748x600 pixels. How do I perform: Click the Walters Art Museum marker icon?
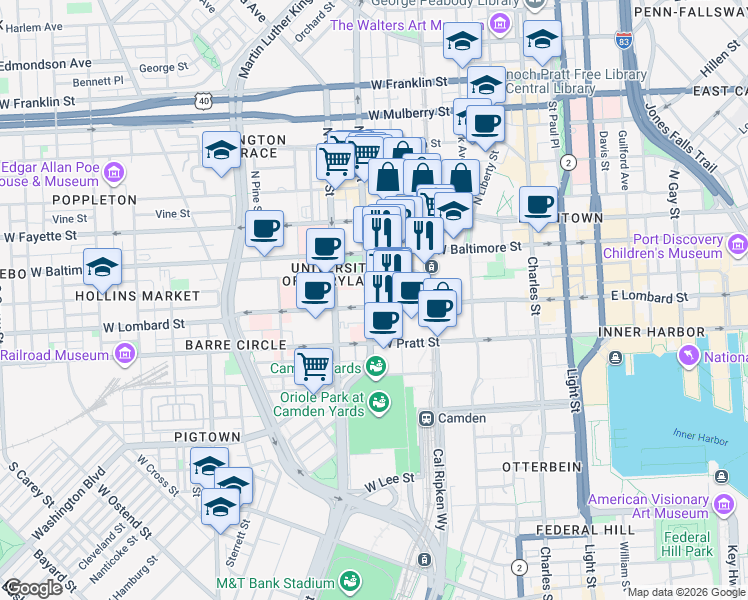point(500,23)
